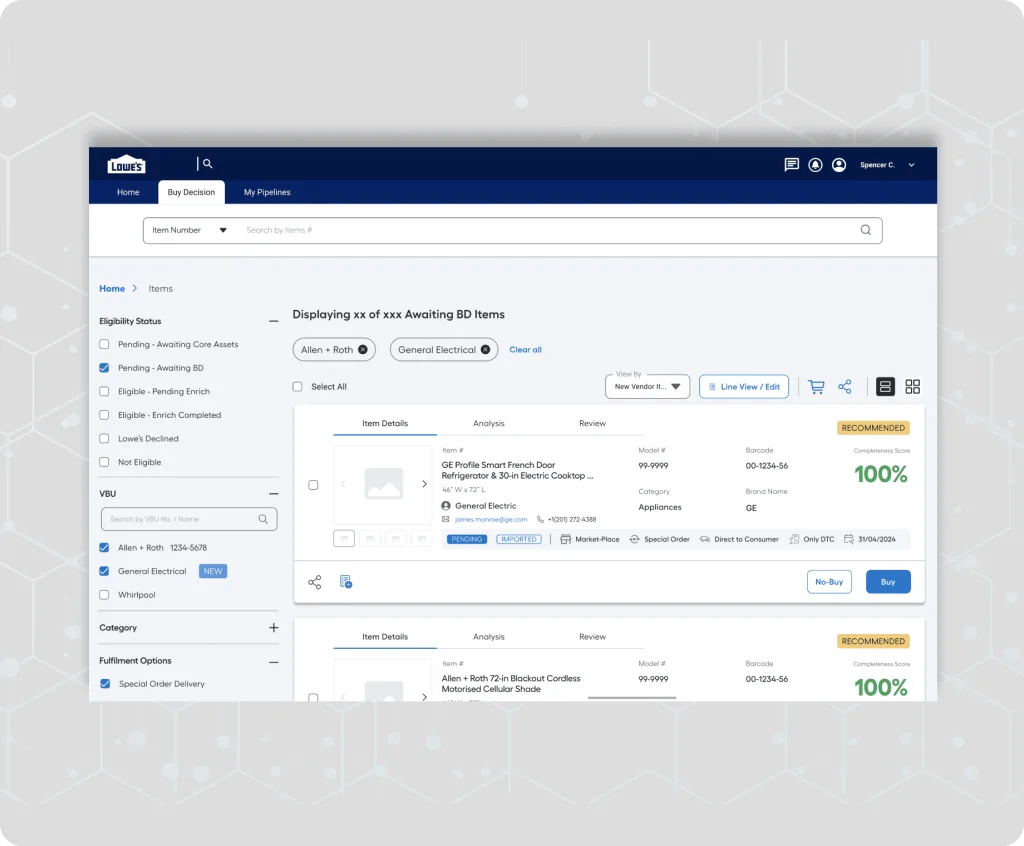Open the header search magnifier icon
Viewport: 1024px width, 846px height.
208,164
